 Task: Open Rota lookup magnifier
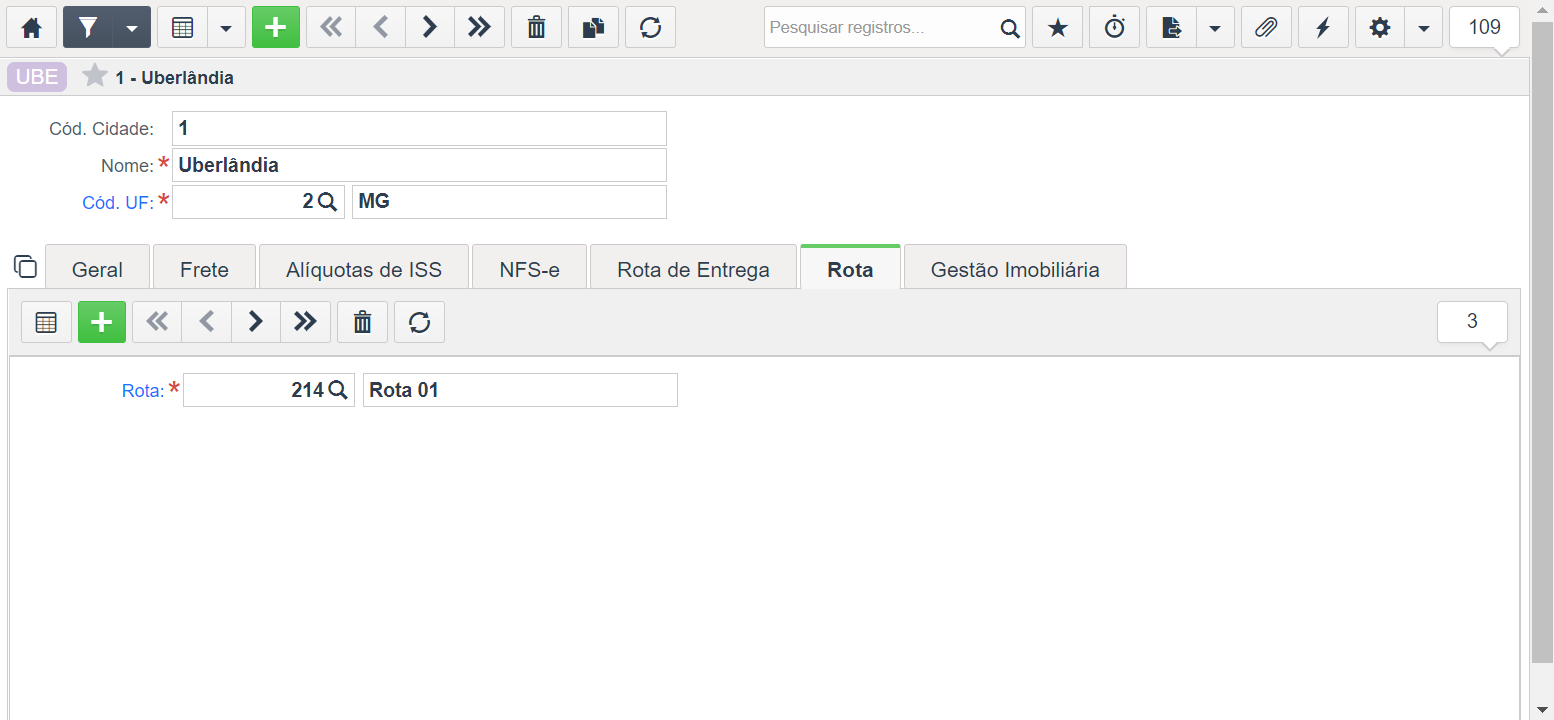click(337, 390)
